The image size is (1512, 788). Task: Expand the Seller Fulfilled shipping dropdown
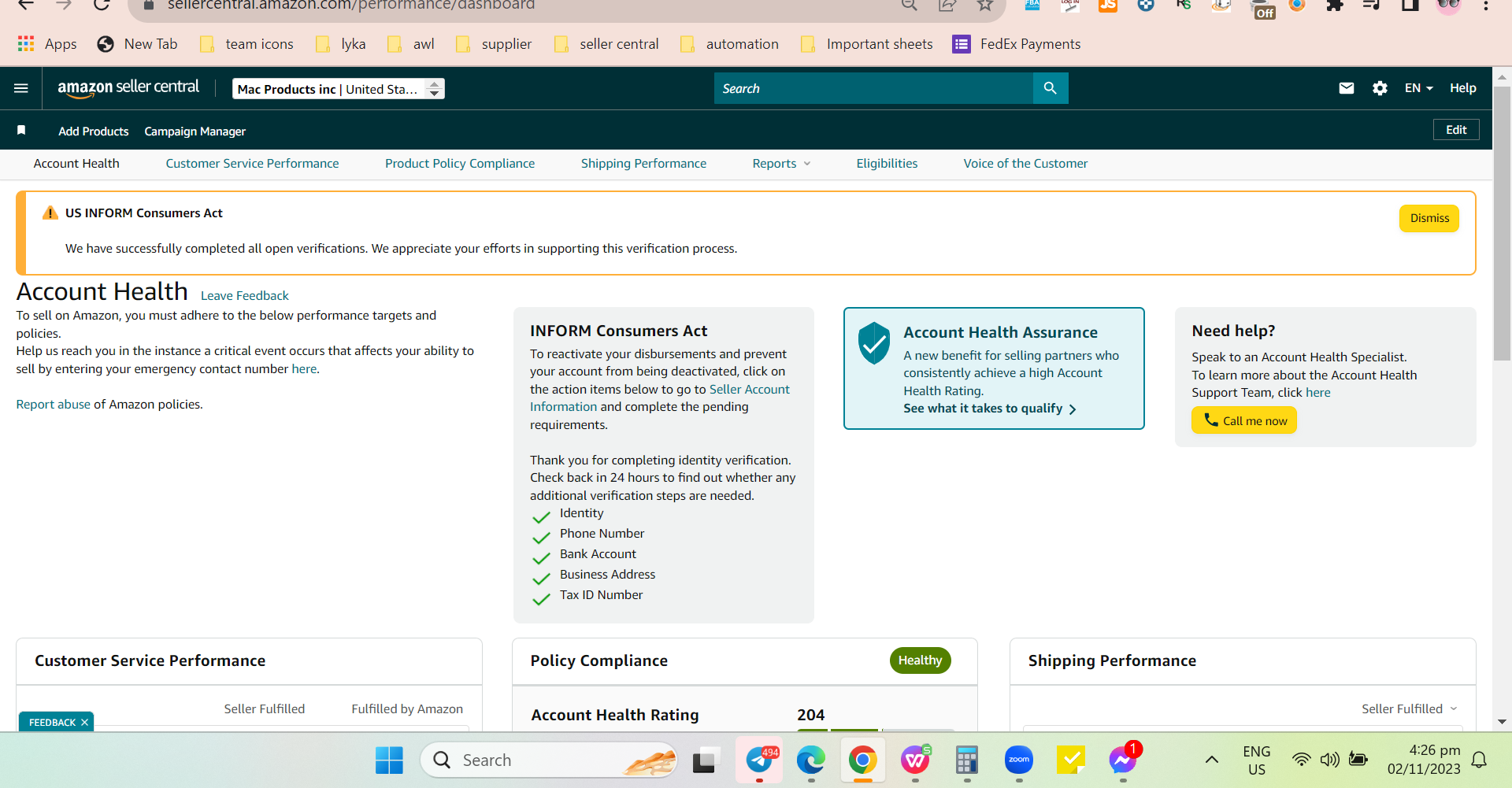click(1410, 709)
